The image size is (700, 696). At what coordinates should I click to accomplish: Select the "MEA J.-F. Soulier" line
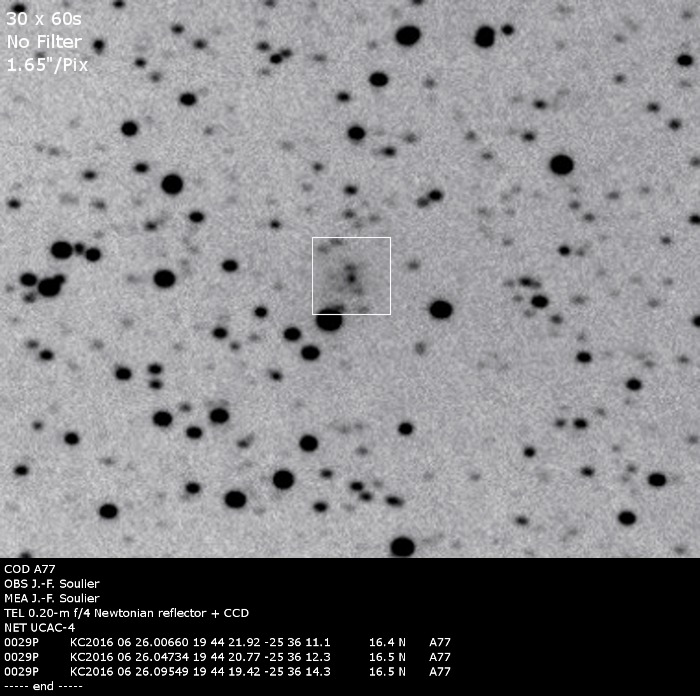pyautogui.click(x=52, y=598)
